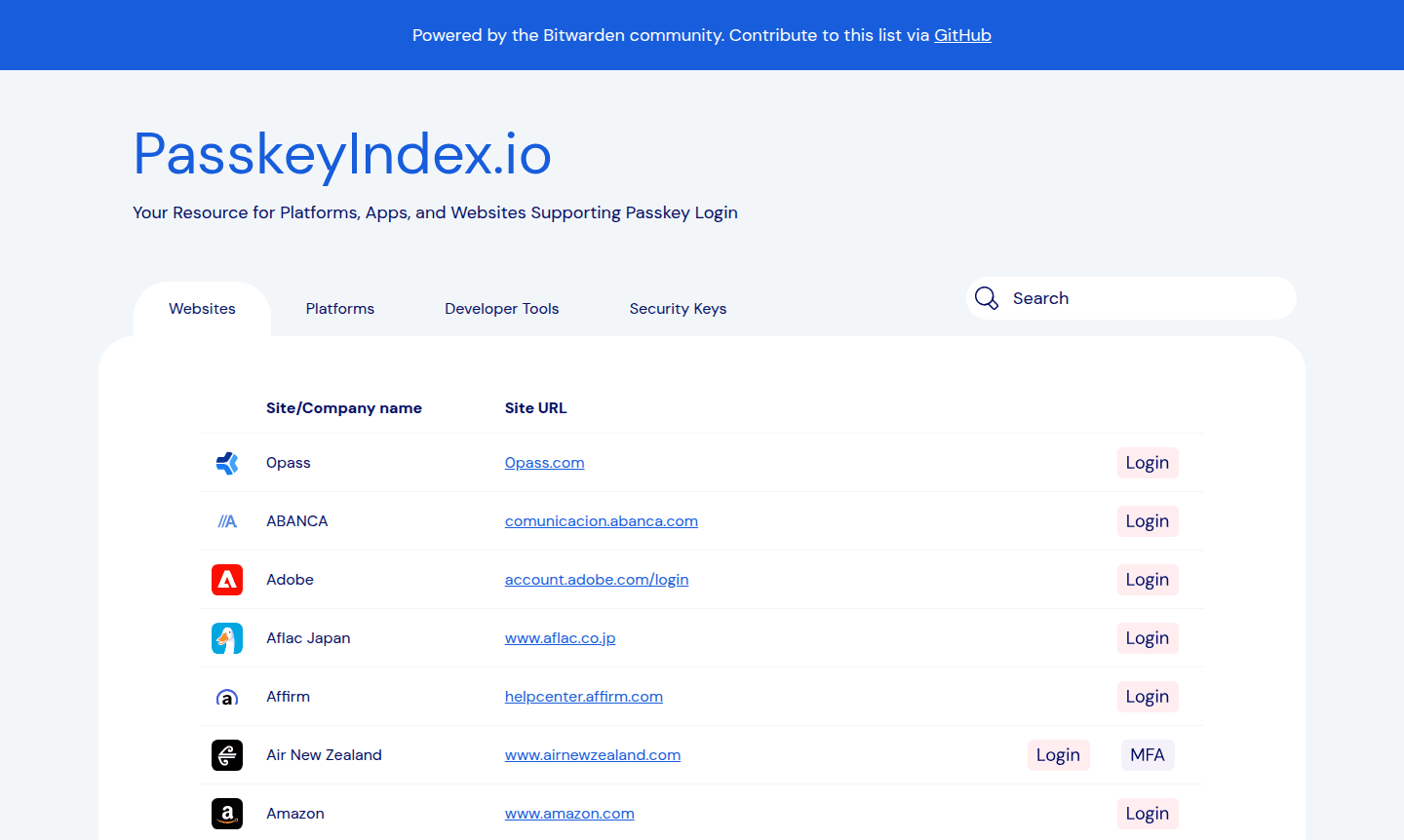This screenshot has width=1404, height=840.
Task: Click the Affirm logo icon
Action: tap(227, 697)
